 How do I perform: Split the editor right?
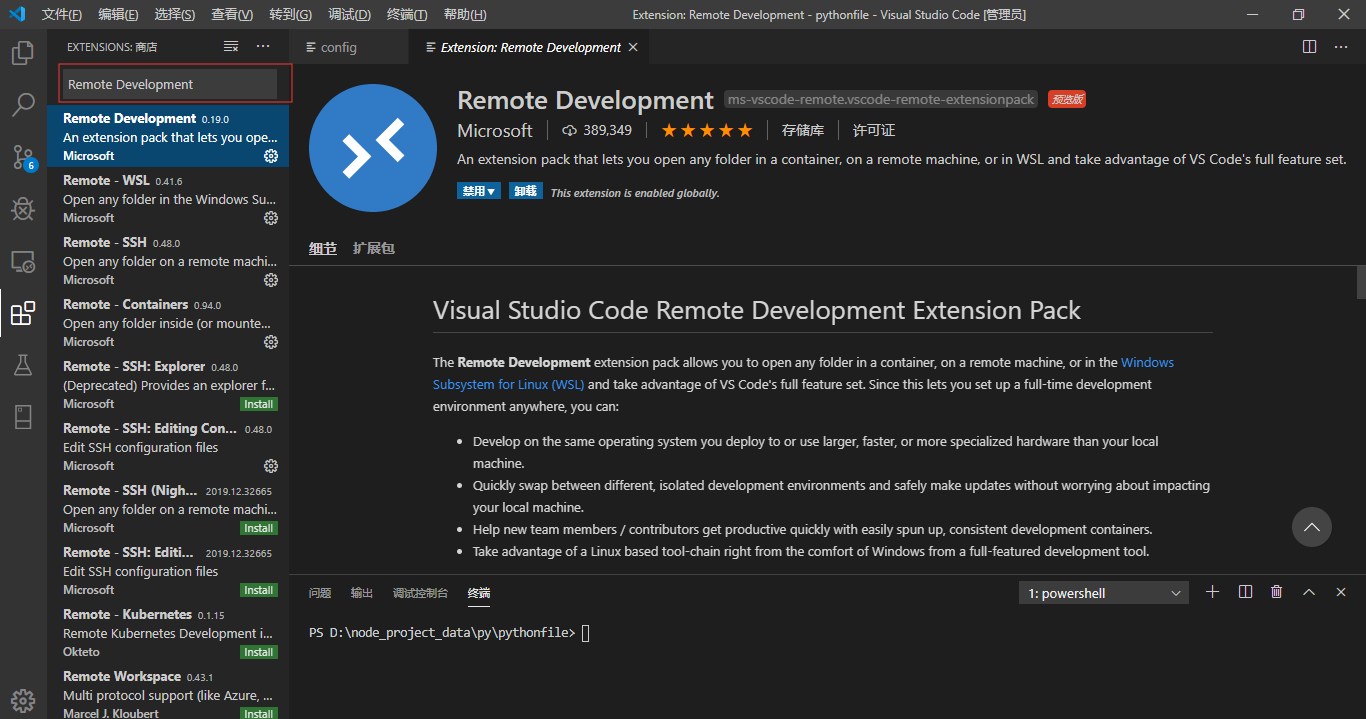click(x=1310, y=47)
